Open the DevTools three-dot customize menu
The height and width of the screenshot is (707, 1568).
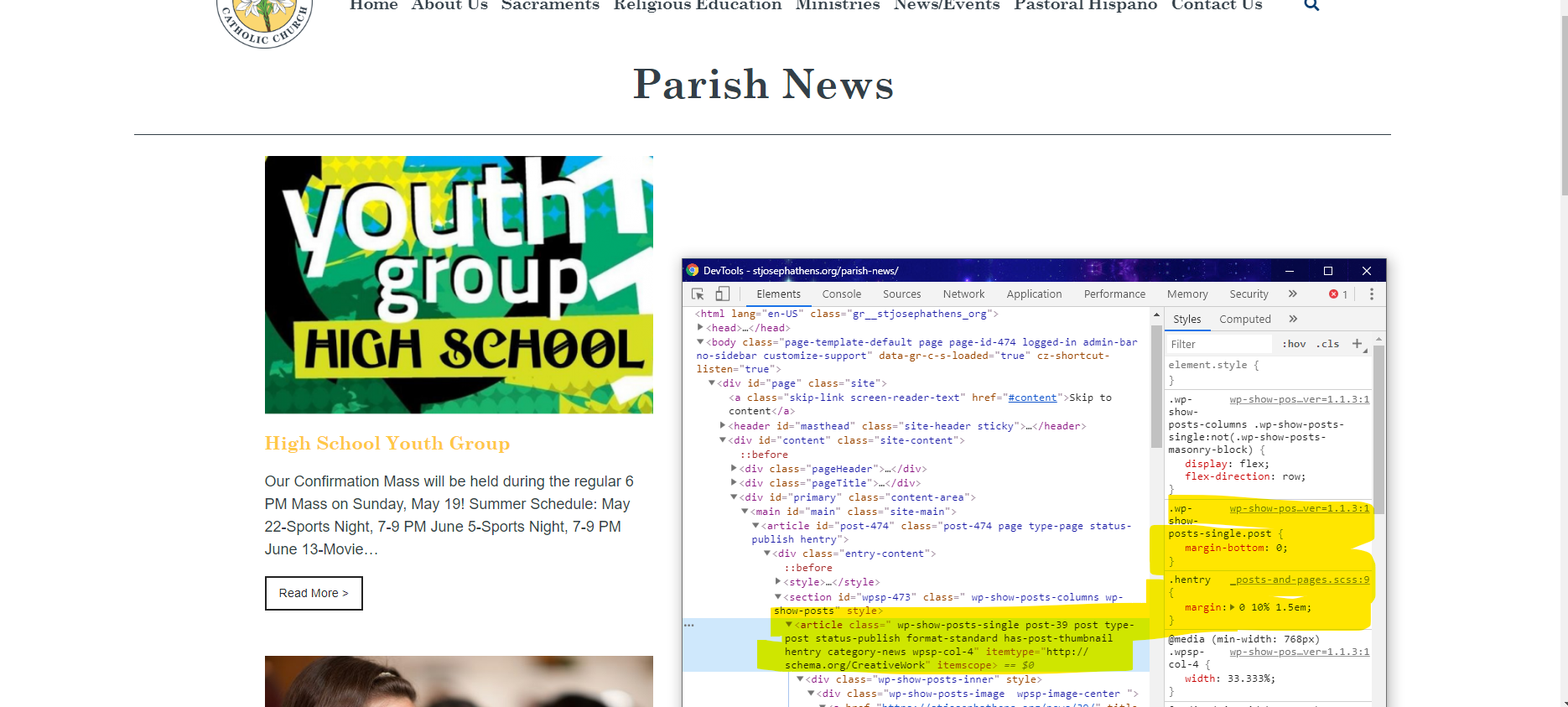tap(1372, 294)
